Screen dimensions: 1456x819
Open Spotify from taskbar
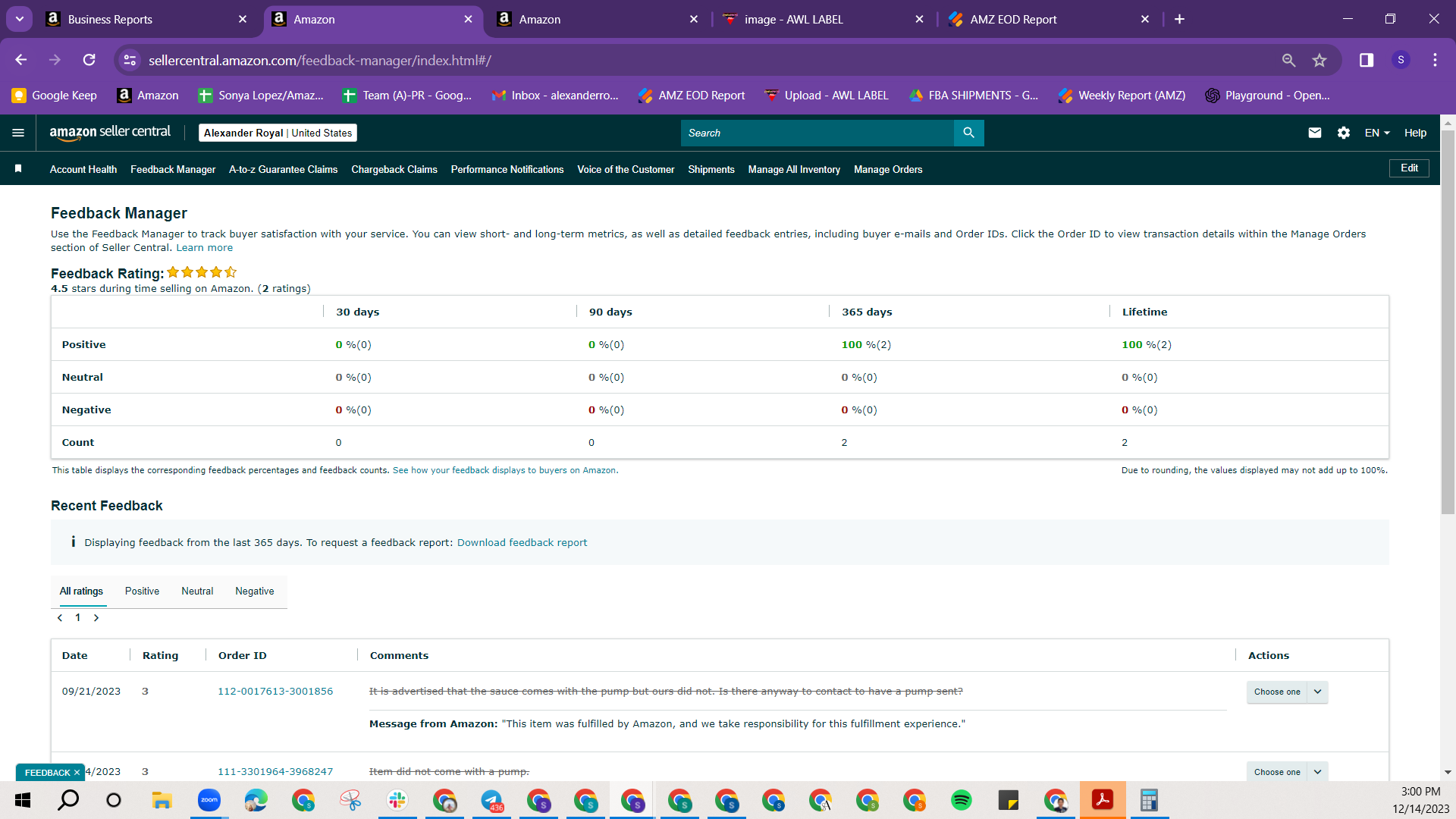coord(961,800)
